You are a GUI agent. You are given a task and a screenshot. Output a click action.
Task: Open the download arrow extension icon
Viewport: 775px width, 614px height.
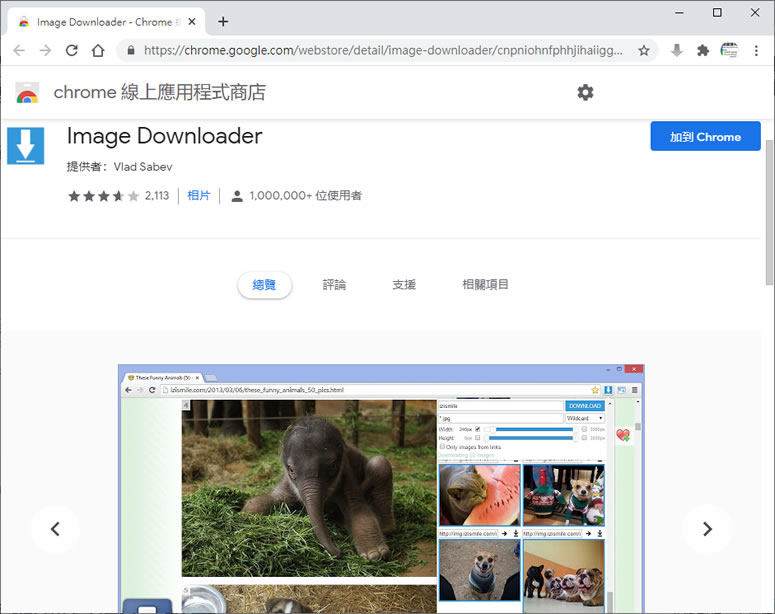(677, 50)
